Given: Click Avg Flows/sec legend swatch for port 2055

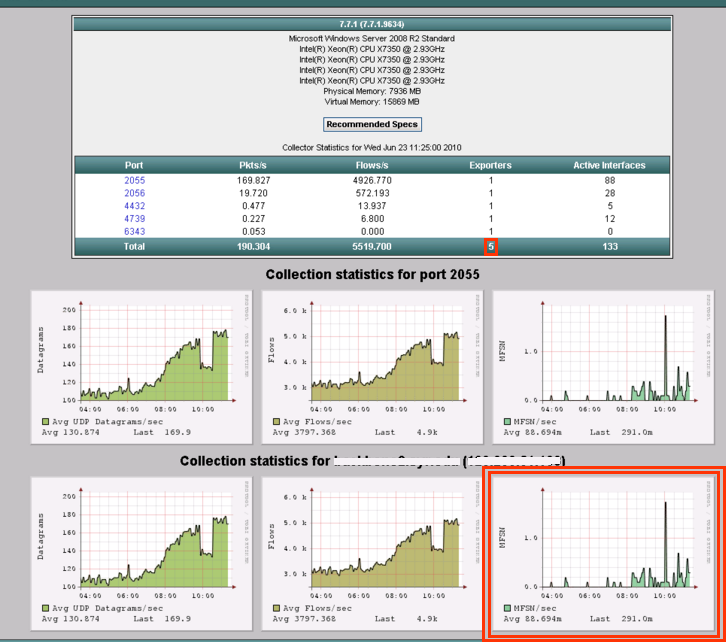Looking at the screenshot, I should click(x=277, y=423).
